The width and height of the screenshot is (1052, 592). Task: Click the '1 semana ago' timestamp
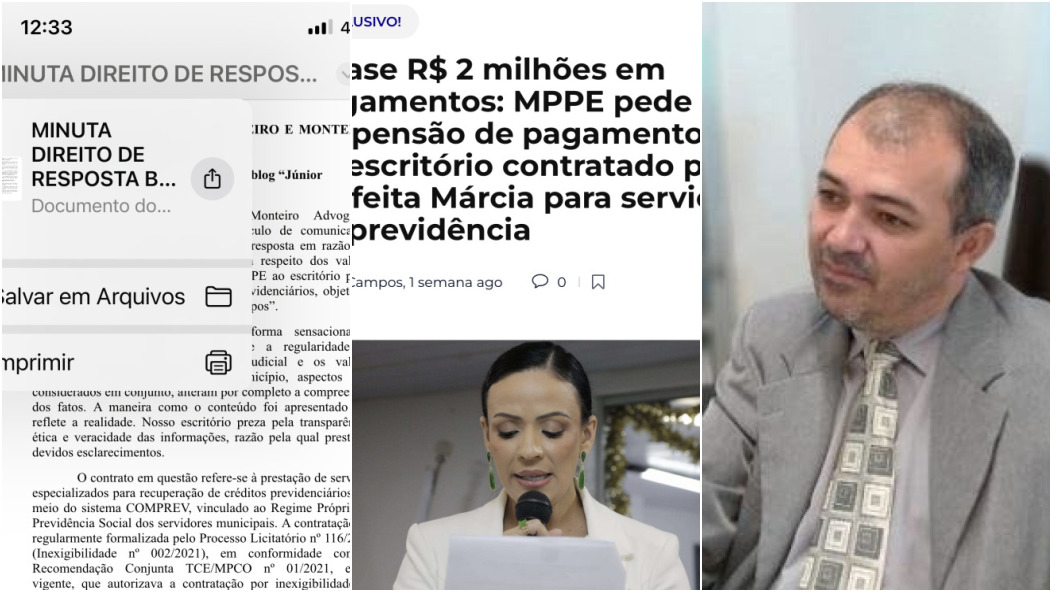pos(456,283)
